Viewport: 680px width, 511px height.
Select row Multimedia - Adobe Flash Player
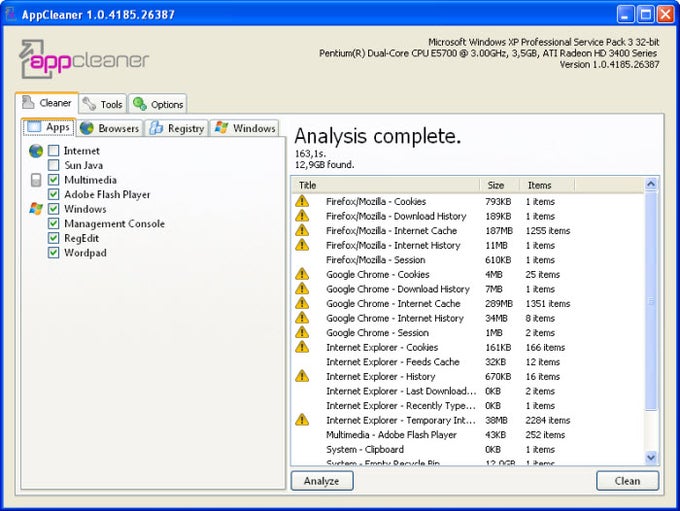468,435
